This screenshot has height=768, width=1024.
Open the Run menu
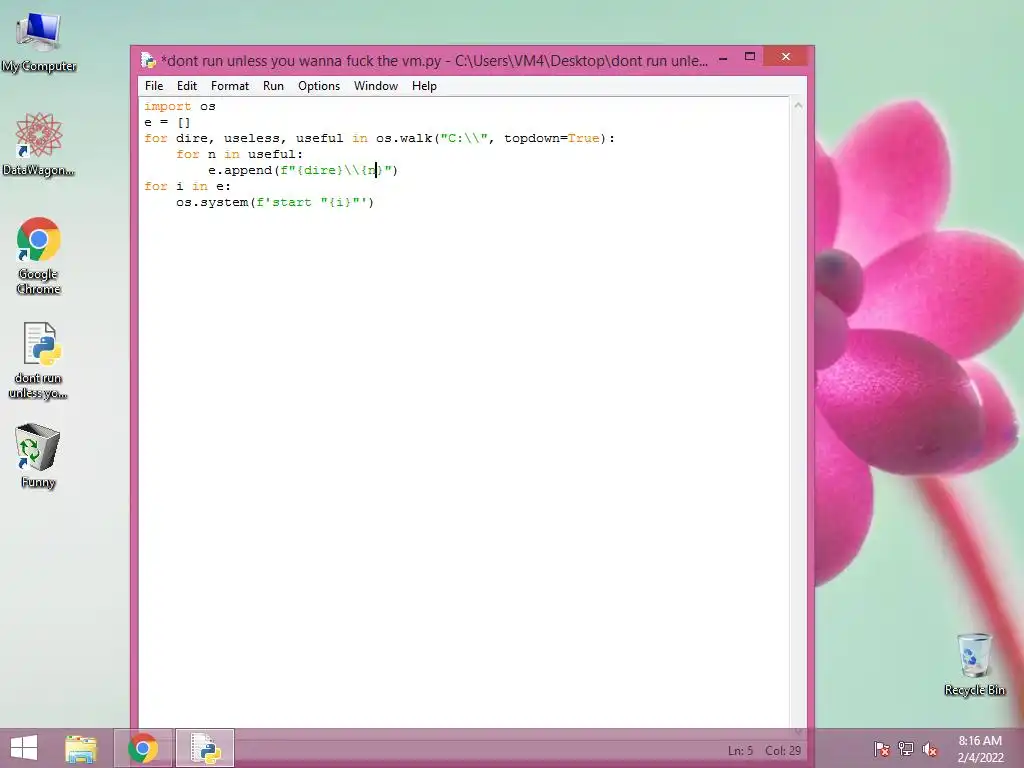pyautogui.click(x=273, y=86)
